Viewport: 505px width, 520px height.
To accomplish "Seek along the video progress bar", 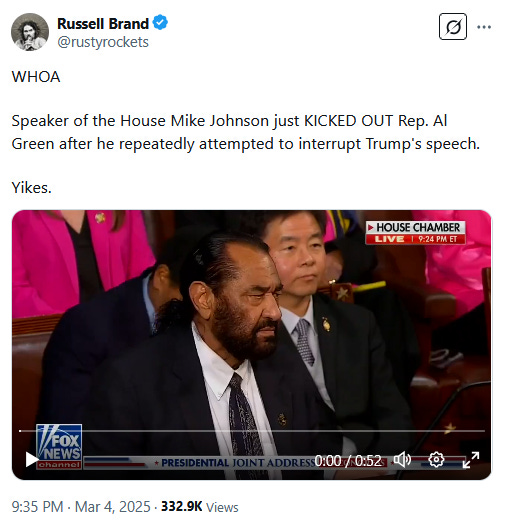I will tap(252, 431).
